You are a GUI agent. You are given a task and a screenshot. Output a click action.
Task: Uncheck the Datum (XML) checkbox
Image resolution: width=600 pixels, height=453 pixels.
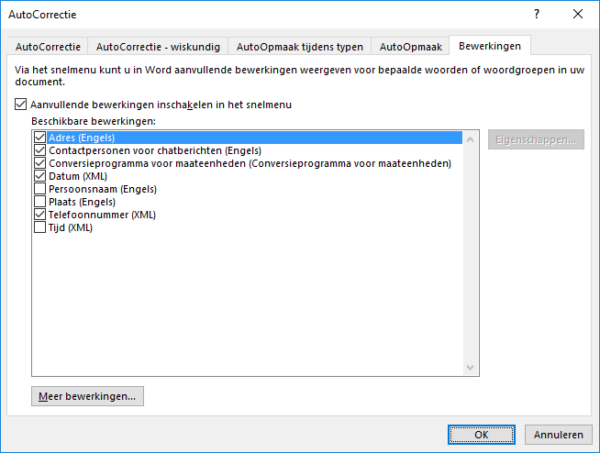(40, 176)
